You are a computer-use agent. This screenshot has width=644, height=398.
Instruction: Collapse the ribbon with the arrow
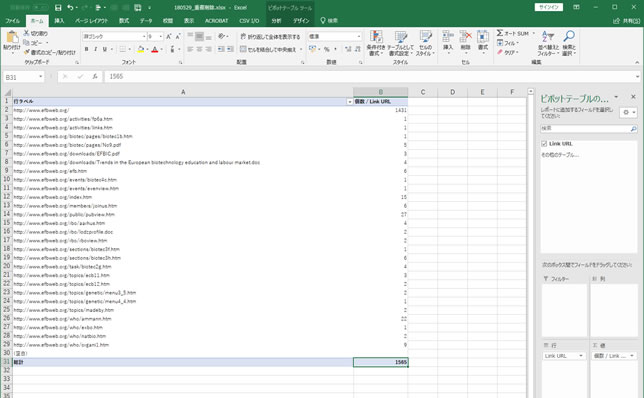(637, 62)
